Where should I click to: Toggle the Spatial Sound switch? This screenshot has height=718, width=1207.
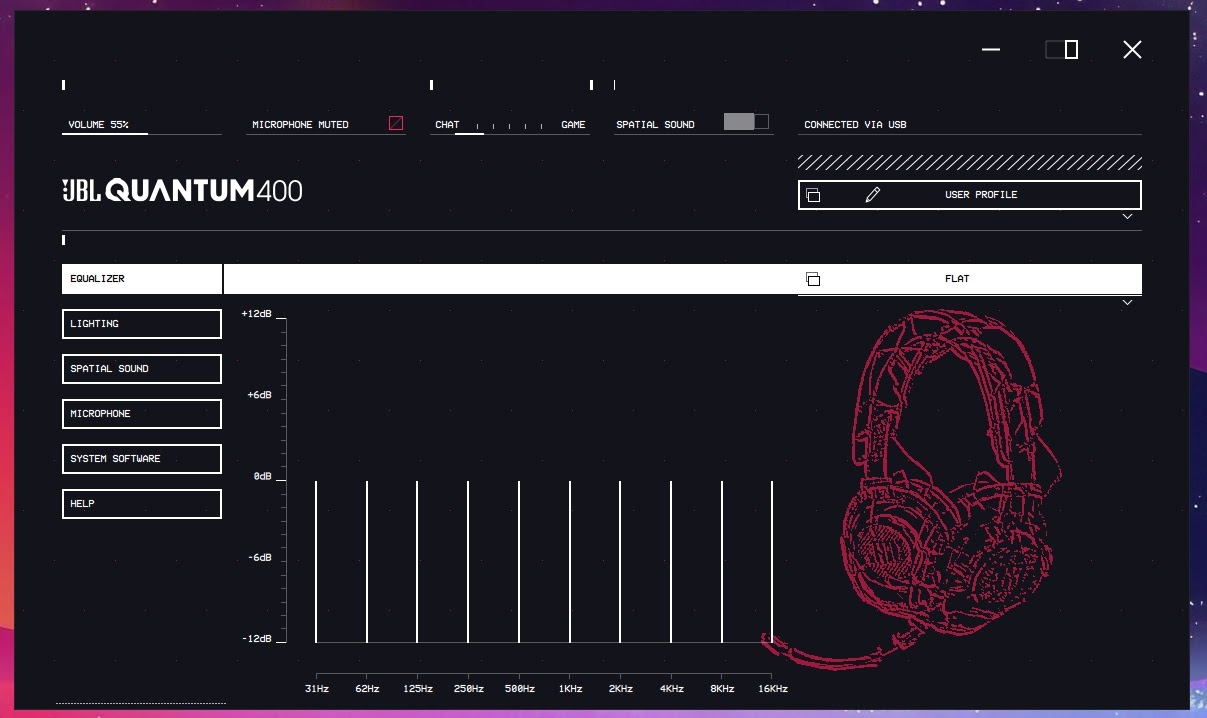coord(746,122)
